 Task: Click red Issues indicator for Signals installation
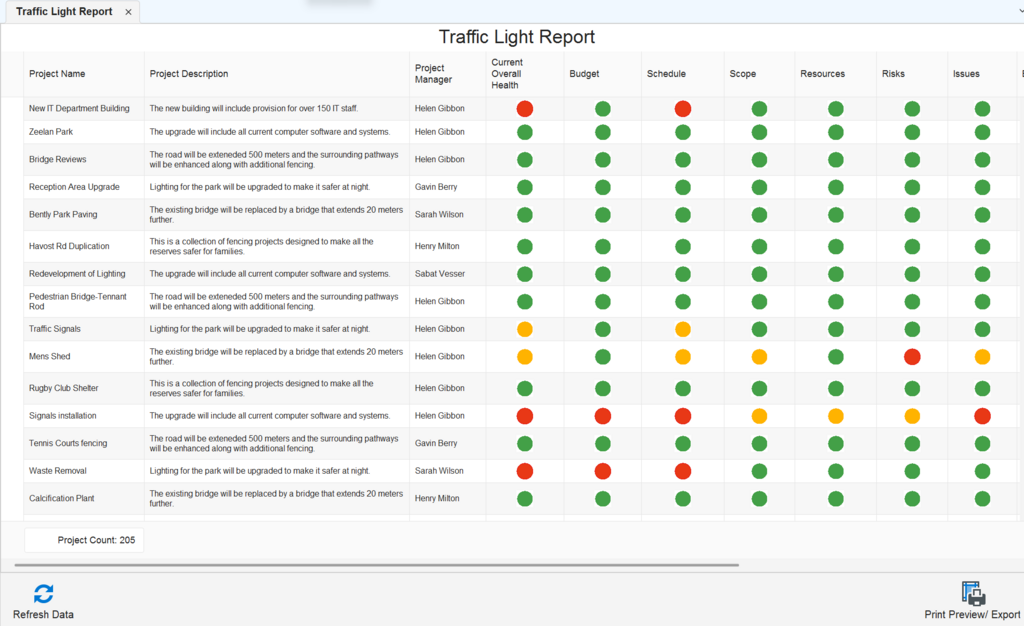[982, 416]
